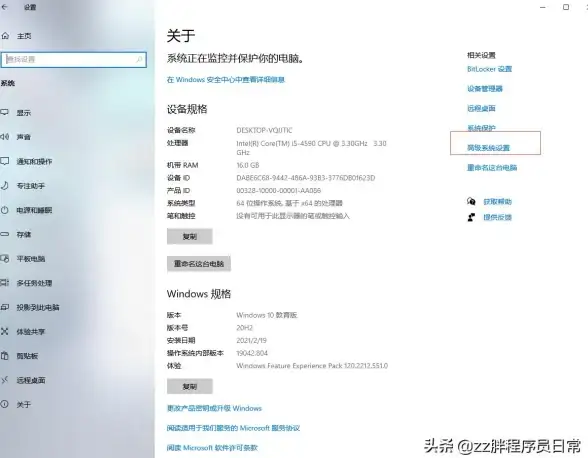Select processor Intel Core i5-4590 text
Image resolution: width=588 pixels, height=458 pixels.
click(311, 148)
